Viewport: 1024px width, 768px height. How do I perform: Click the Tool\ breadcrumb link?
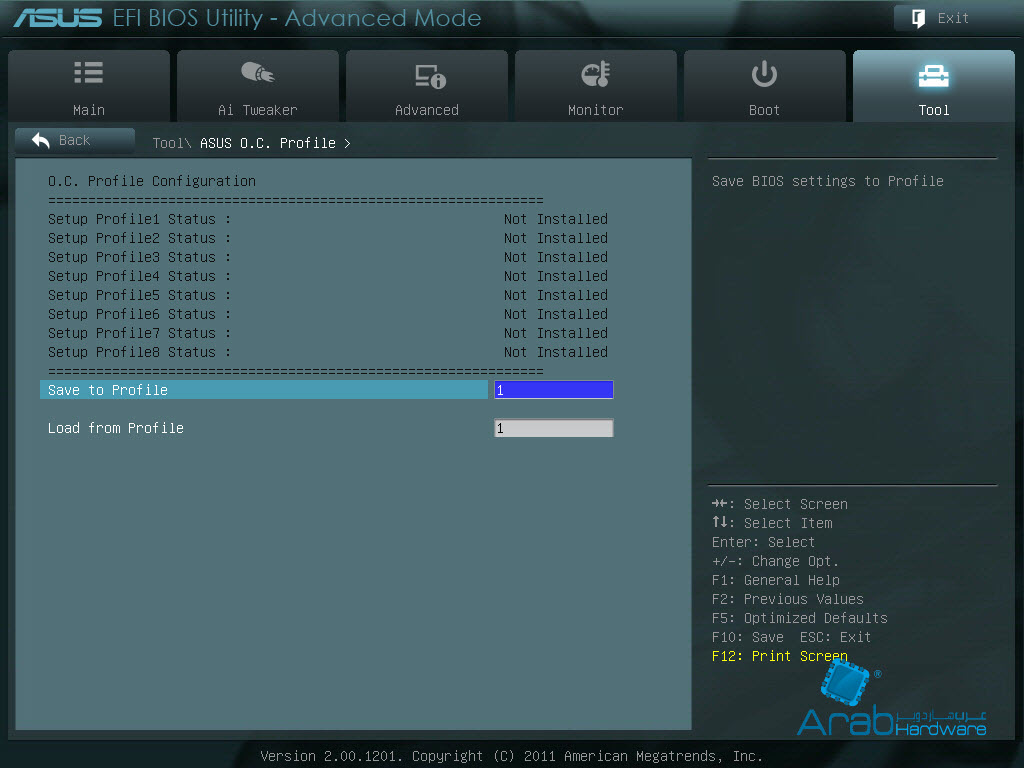(172, 143)
